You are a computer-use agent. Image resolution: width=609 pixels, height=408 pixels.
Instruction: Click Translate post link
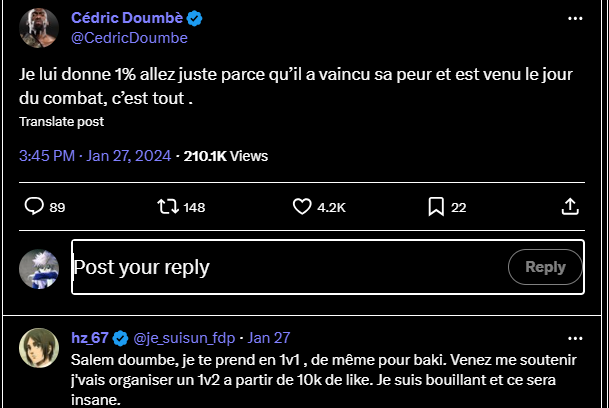pos(61,121)
